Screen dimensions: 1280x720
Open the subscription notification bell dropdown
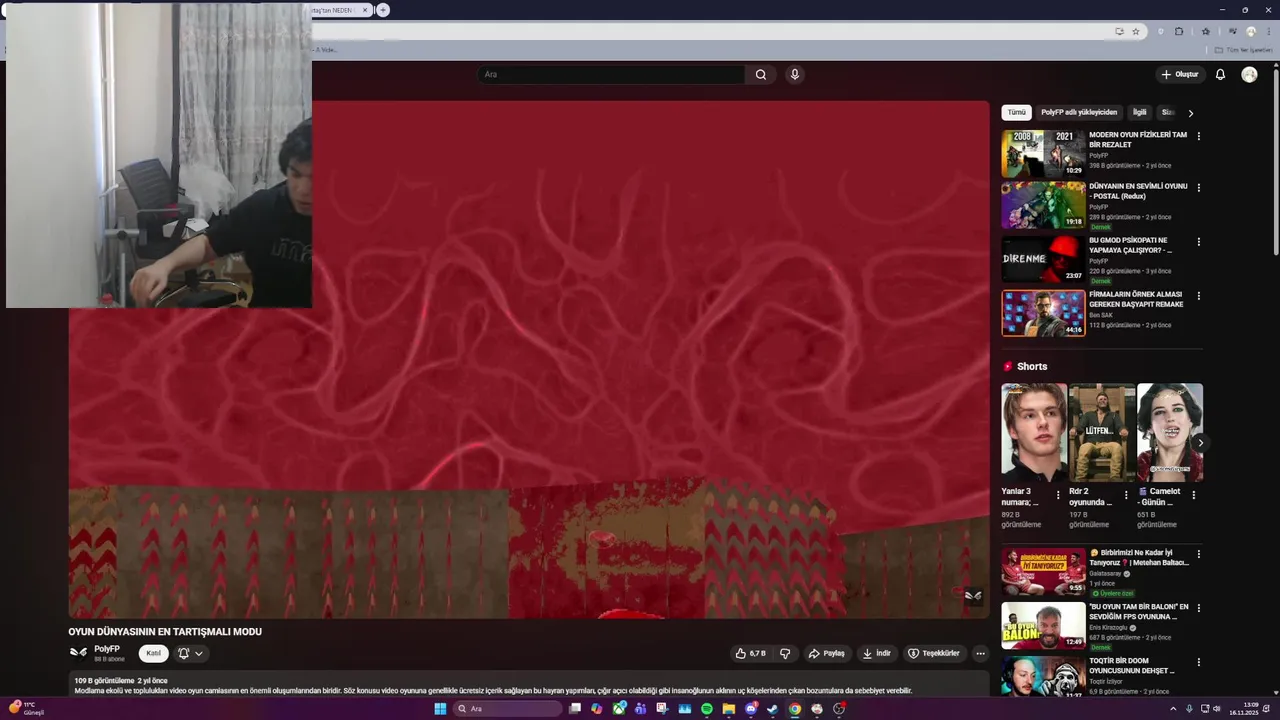(190, 653)
